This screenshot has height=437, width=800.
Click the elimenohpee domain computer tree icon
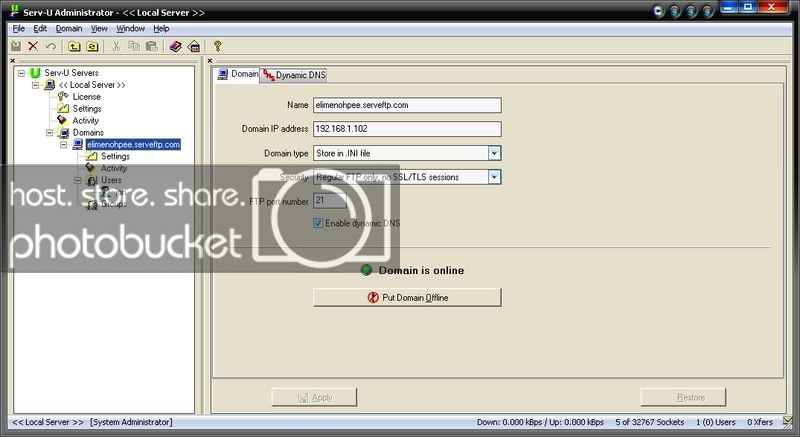[78, 144]
